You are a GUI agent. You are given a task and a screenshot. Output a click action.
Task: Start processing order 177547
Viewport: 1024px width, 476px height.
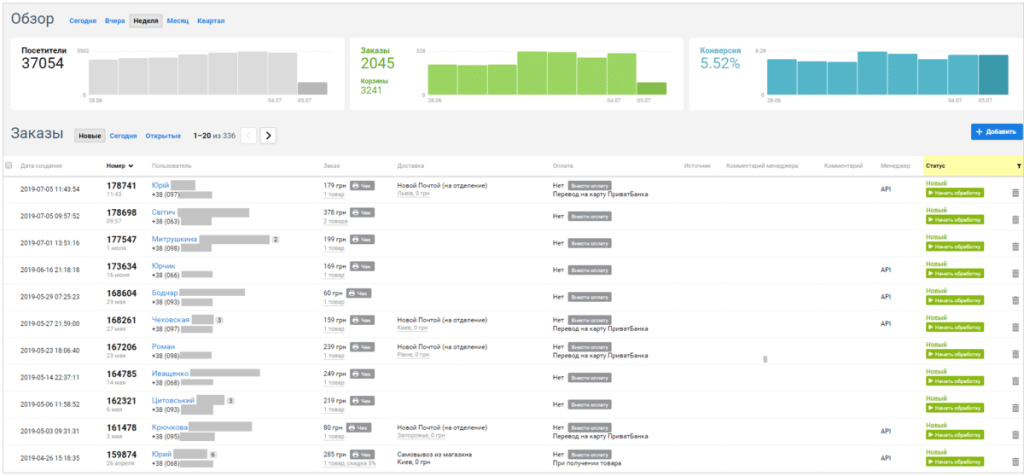pyautogui.click(x=954, y=247)
